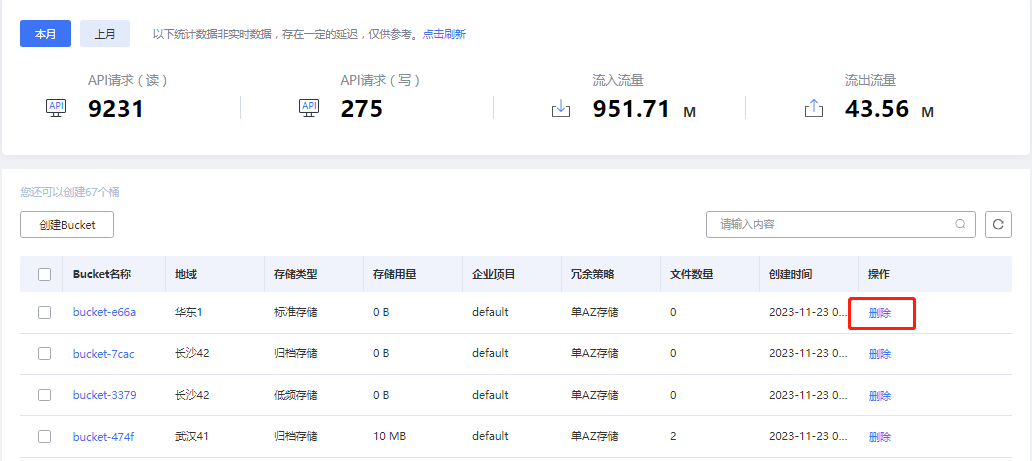The width and height of the screenshot is (1032, 461).
Task: Switch to the 本月 tab
Action: pos(45,34)
